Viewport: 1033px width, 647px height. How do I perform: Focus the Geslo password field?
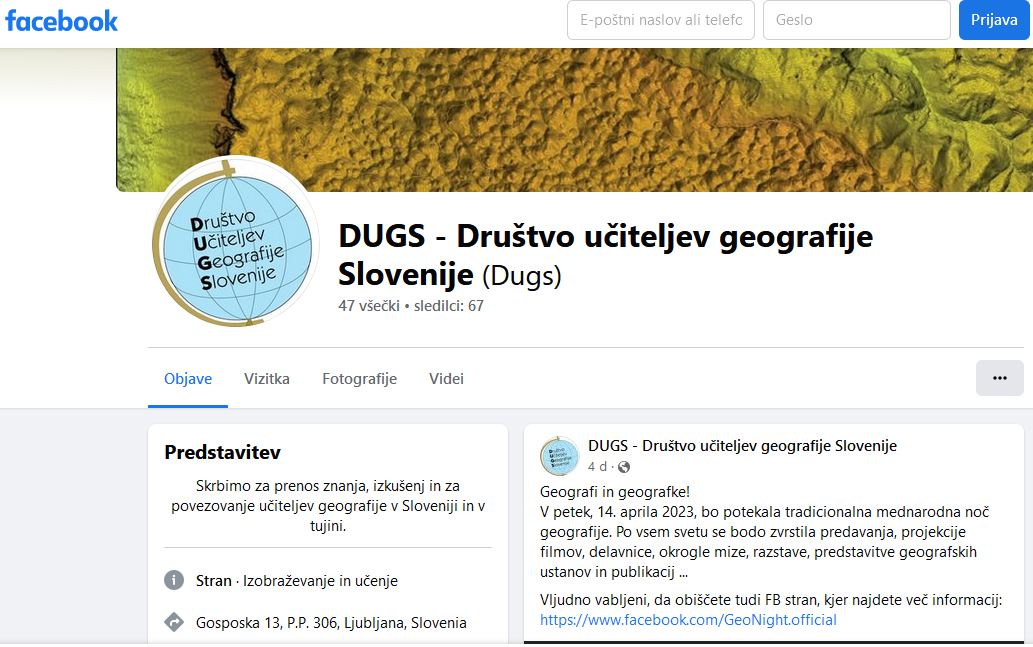(x=856, y=20)
